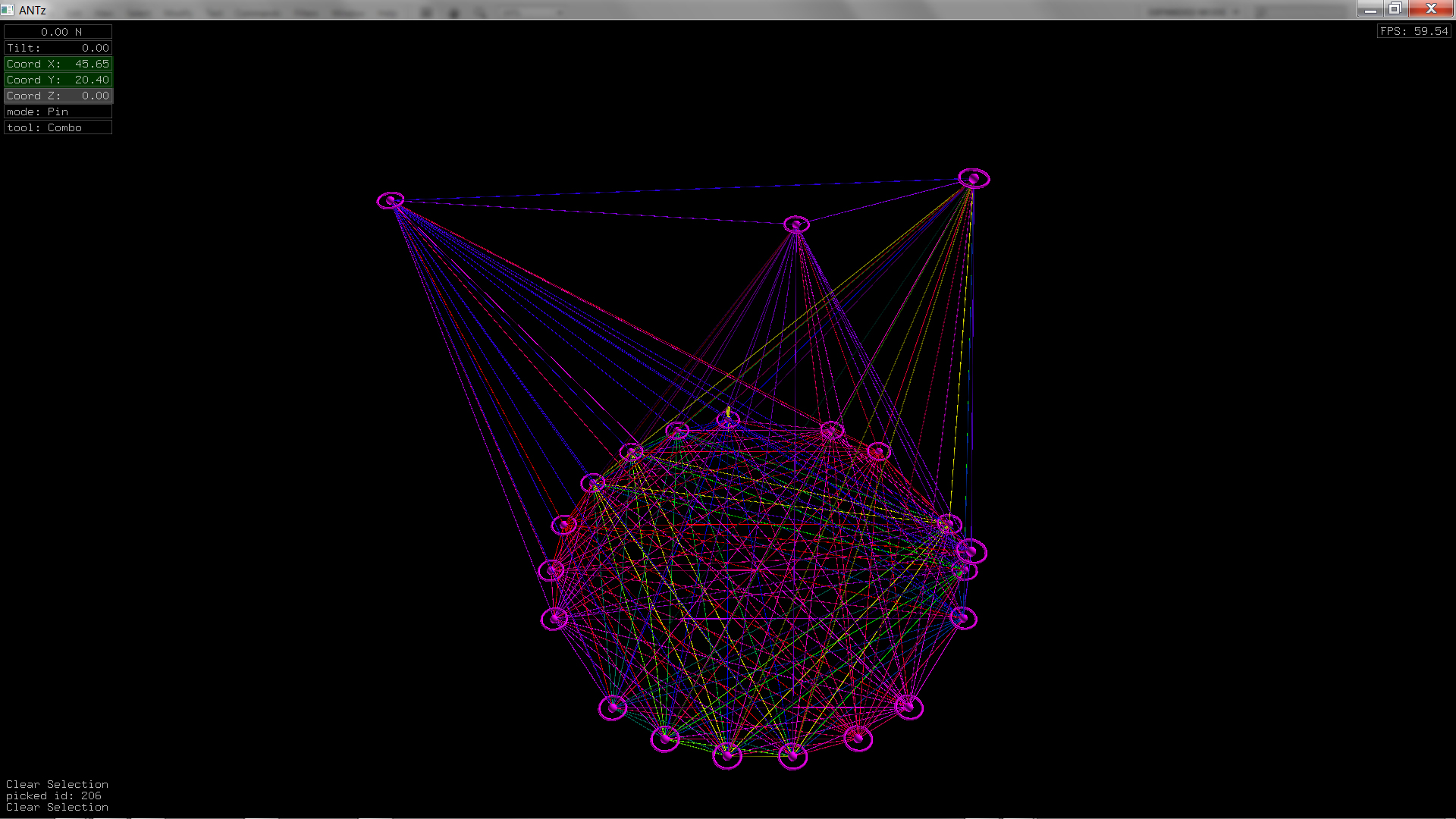Screen dimensions: 1456x819
Task: Select the far upper-left isolated pin node
Action: click(x=391, y=200)
